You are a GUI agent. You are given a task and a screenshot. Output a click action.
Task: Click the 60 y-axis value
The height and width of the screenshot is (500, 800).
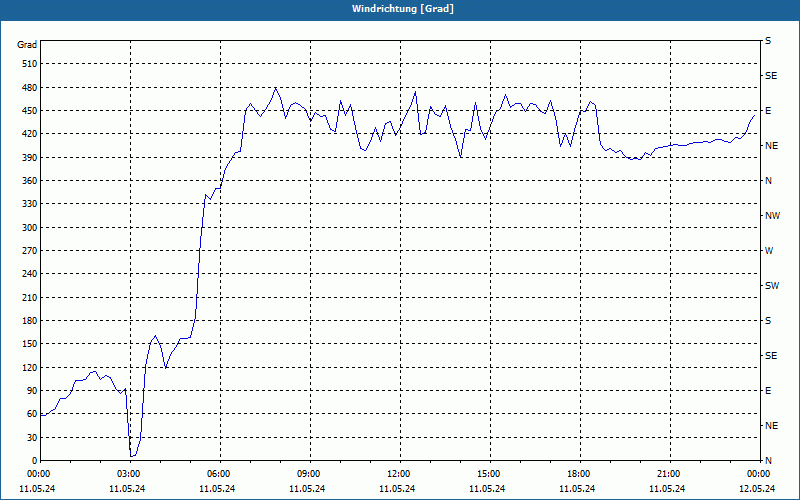pyautogui.click(x=32, y=414)
